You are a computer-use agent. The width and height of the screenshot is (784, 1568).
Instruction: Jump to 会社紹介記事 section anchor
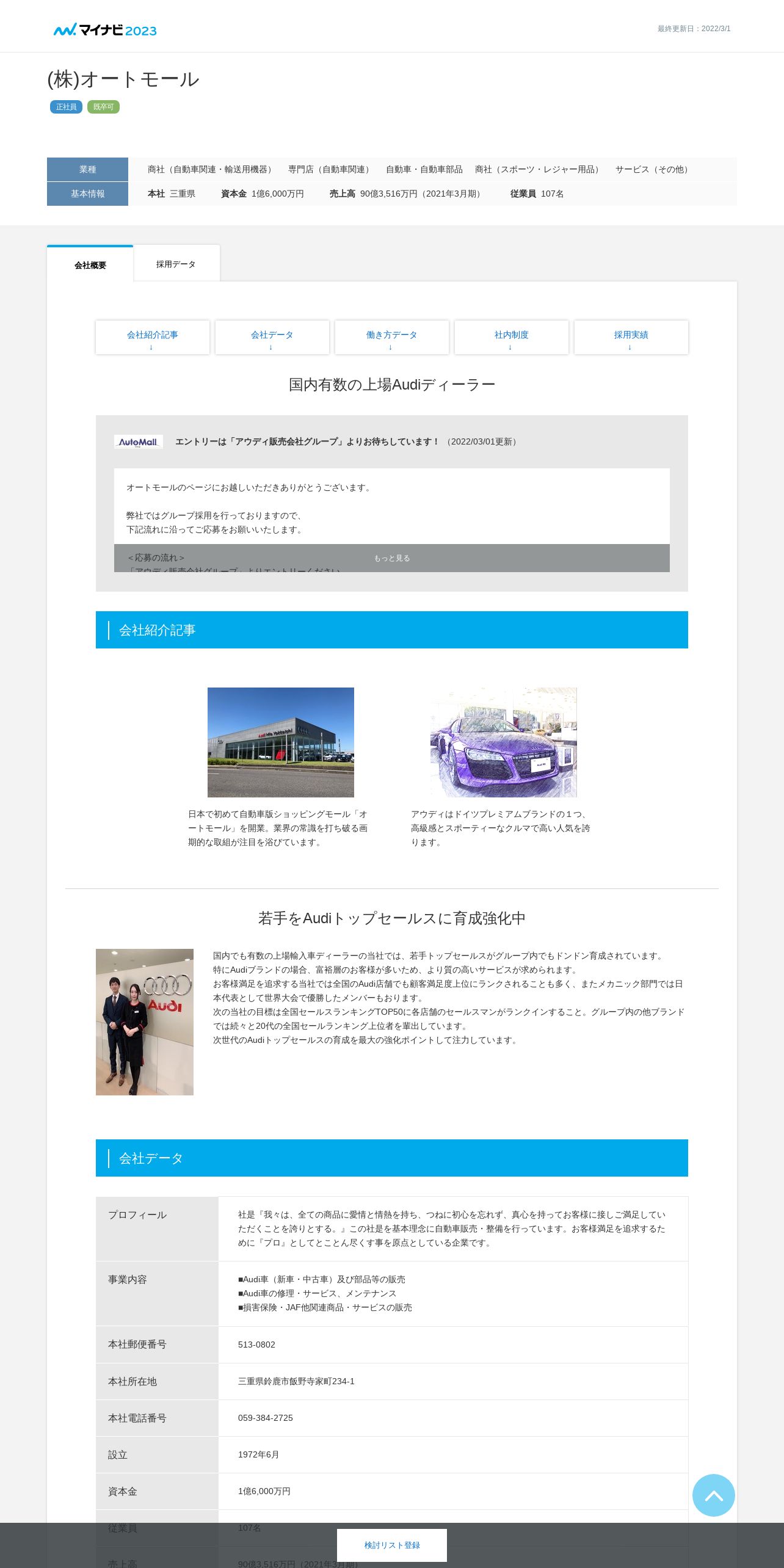tap(153, 337)
